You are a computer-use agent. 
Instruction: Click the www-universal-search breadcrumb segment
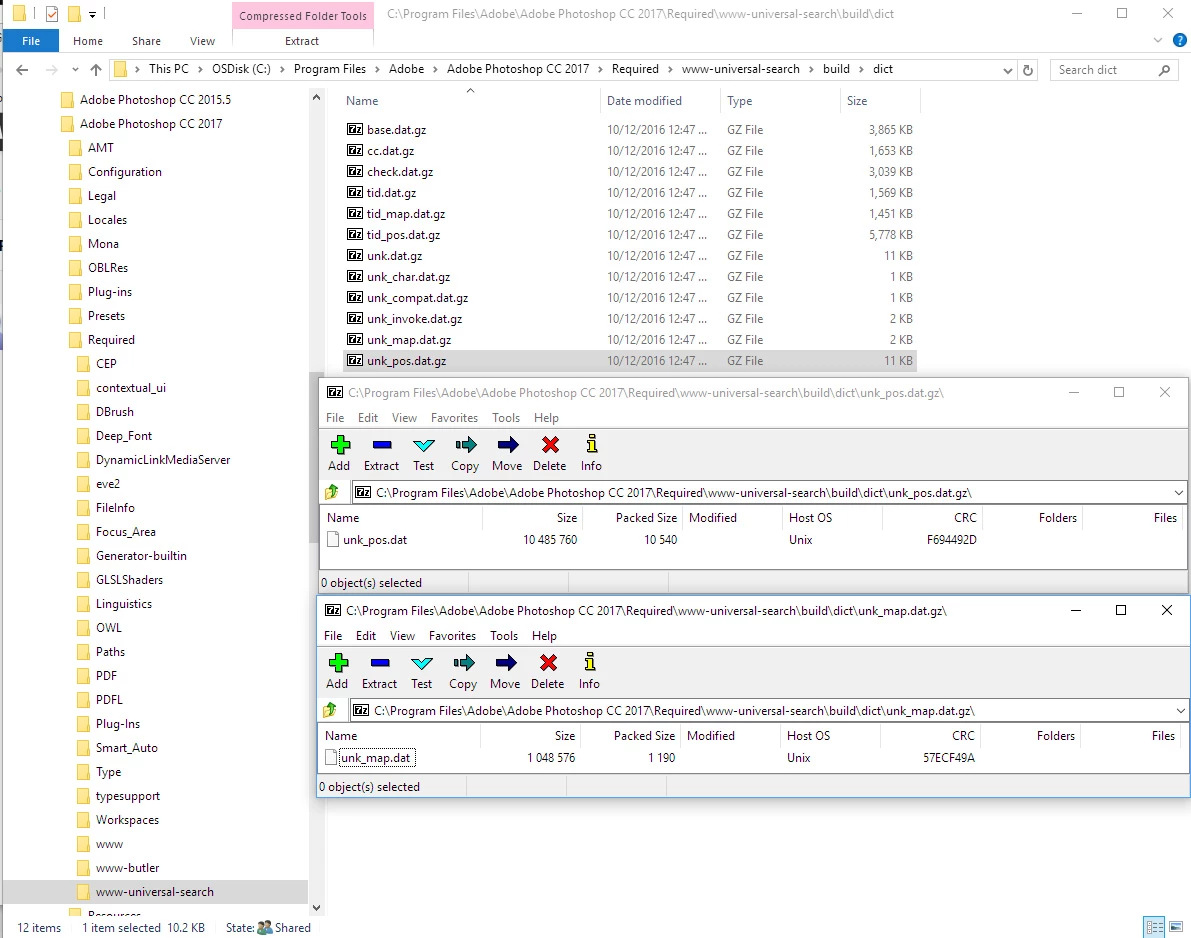[741, 69]
